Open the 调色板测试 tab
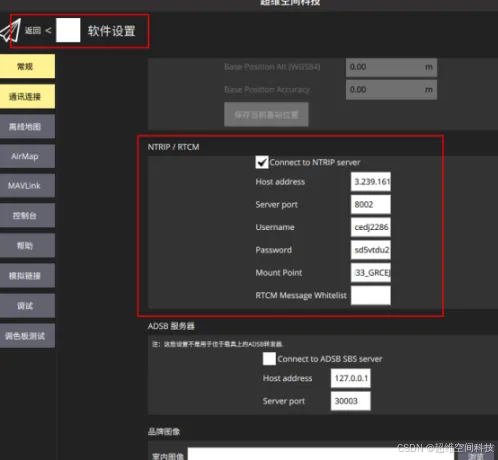The image size is (498, 460). 27,336
